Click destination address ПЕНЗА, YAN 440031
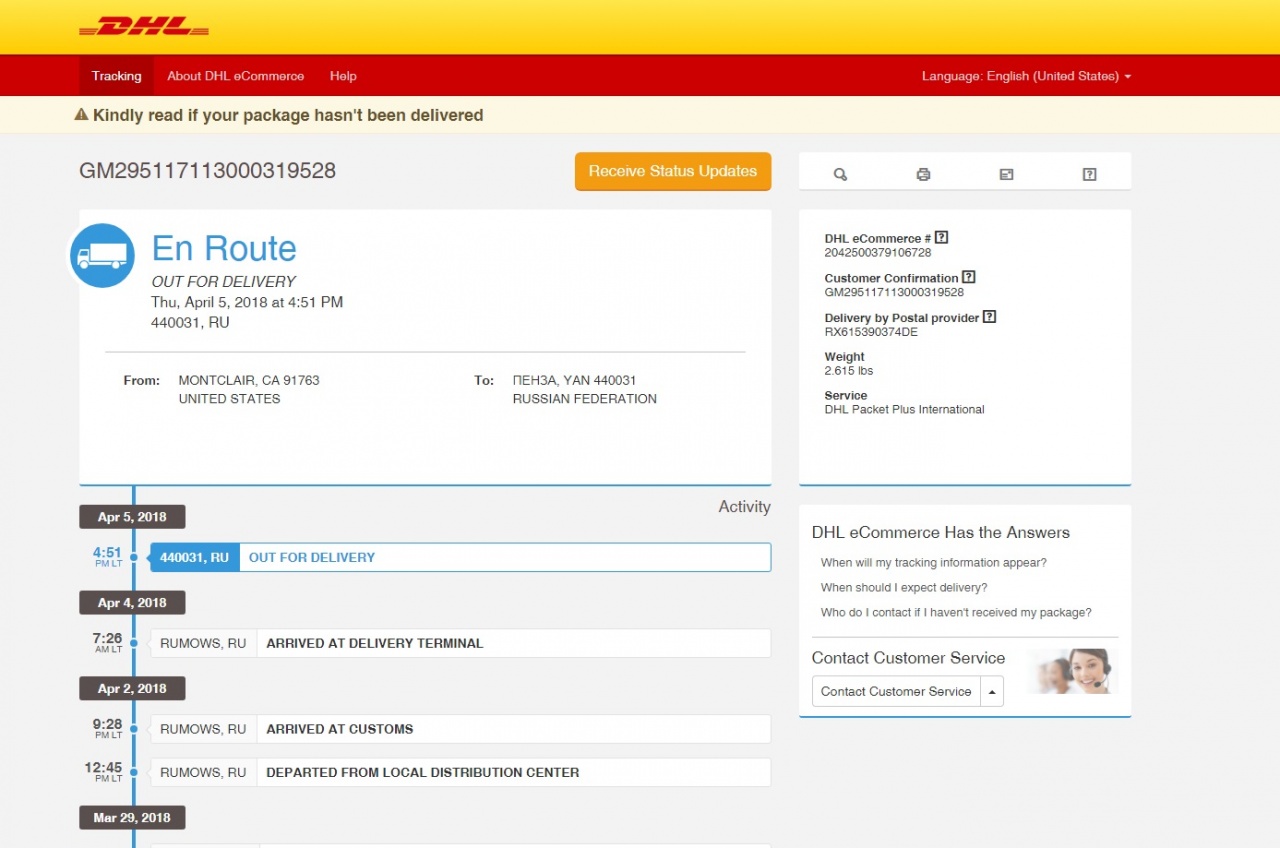This screenshot has width=1280, height=848. click(x=574, y=380)
